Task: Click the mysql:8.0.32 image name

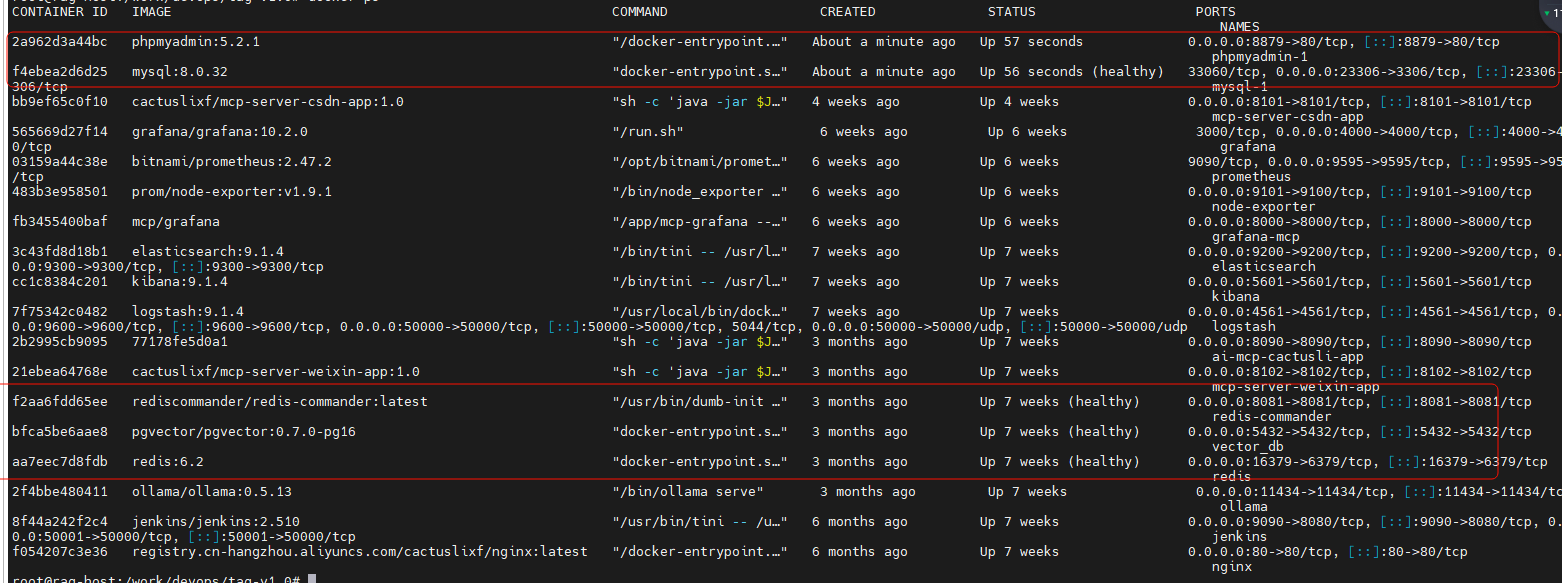Action: click(179, 72)
